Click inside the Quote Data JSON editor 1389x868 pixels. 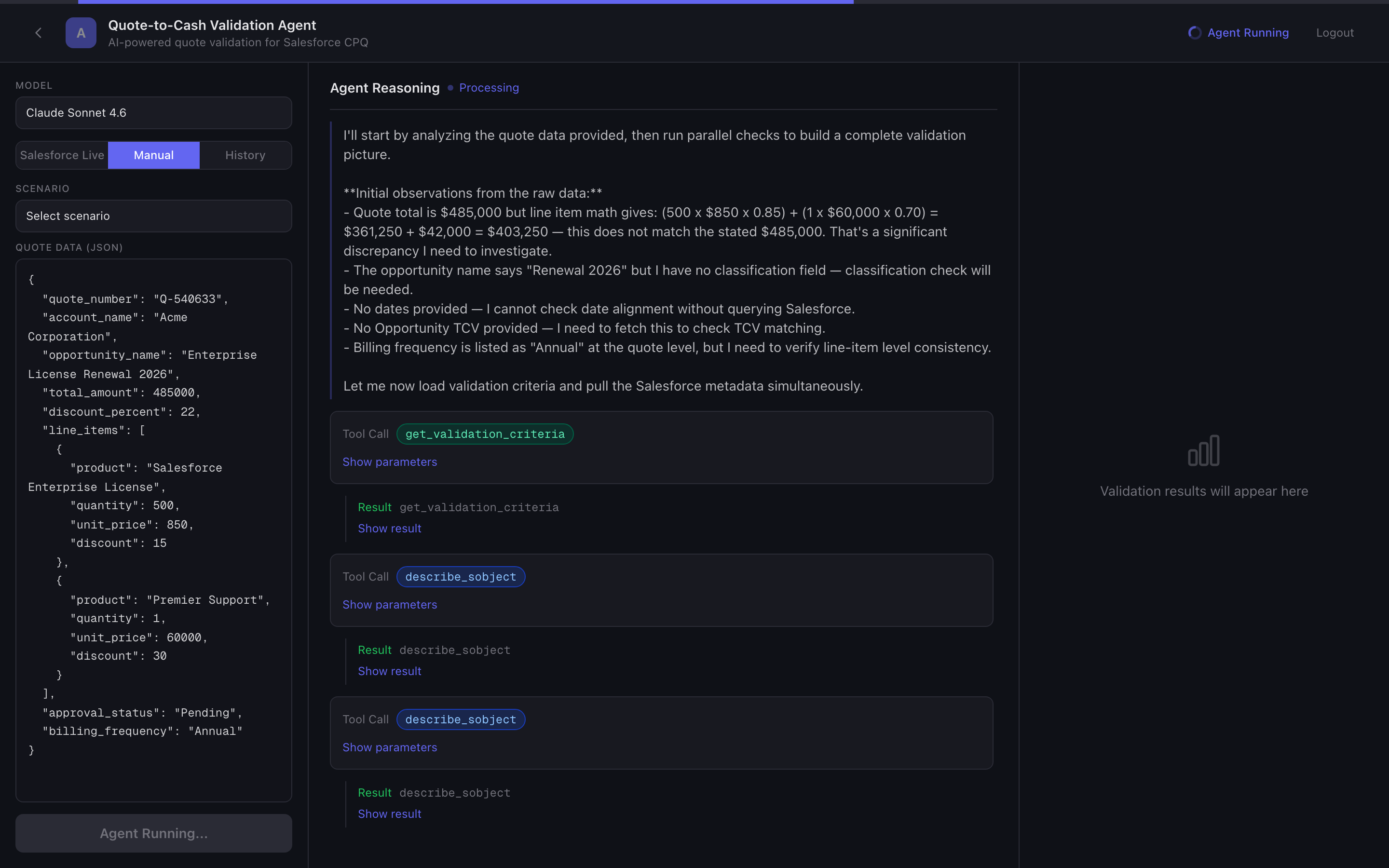[x=153, y=516]
